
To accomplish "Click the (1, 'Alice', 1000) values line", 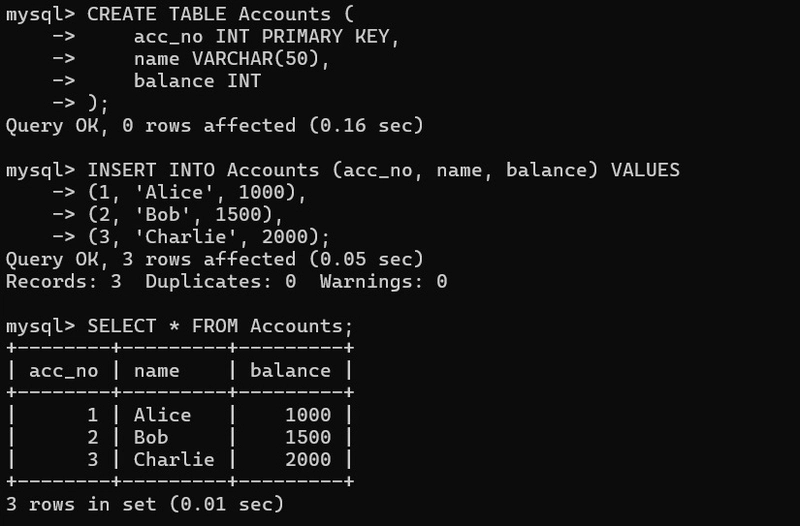I will tap(197, 193).
